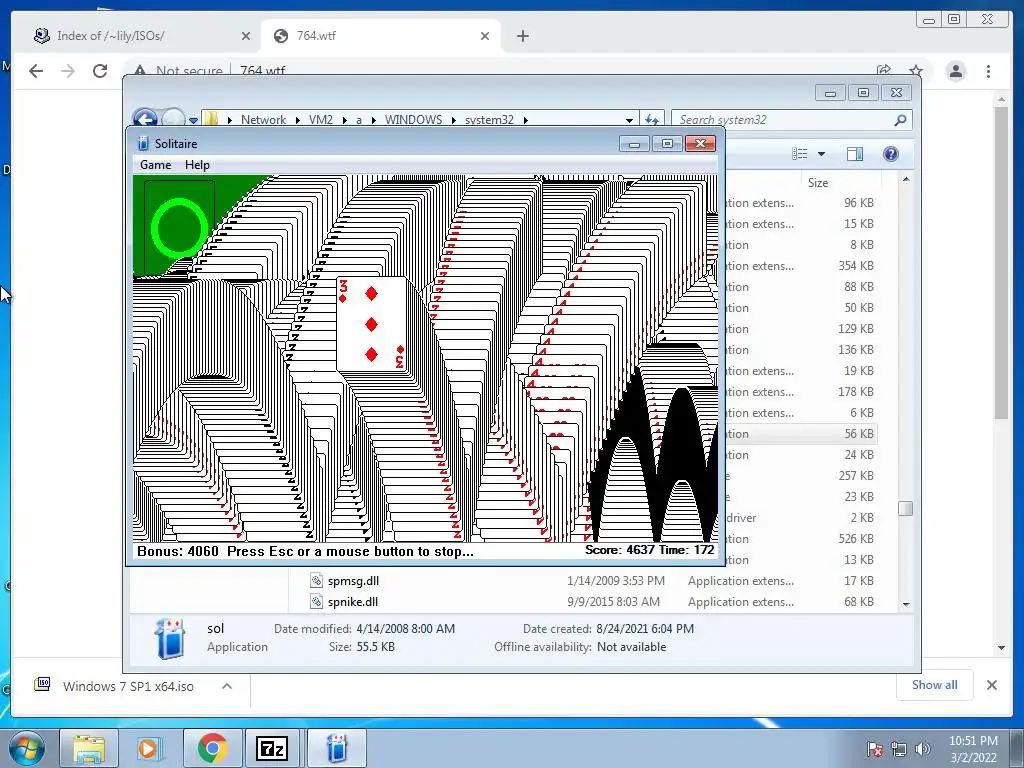Open the view options dropdown arrow
1024x768 pixels.
click(822, 154)
